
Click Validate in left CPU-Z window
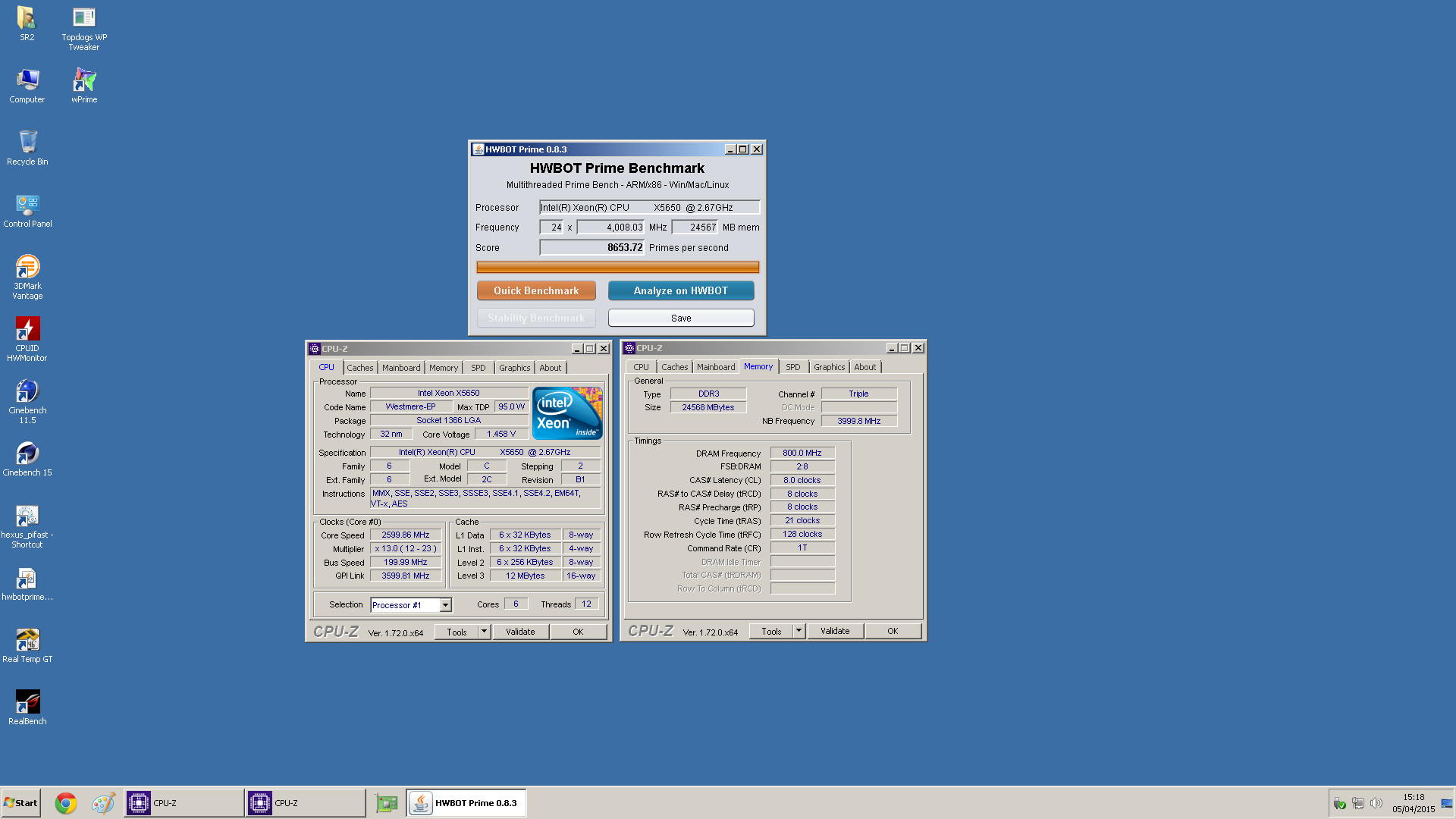tap(520, 632)
